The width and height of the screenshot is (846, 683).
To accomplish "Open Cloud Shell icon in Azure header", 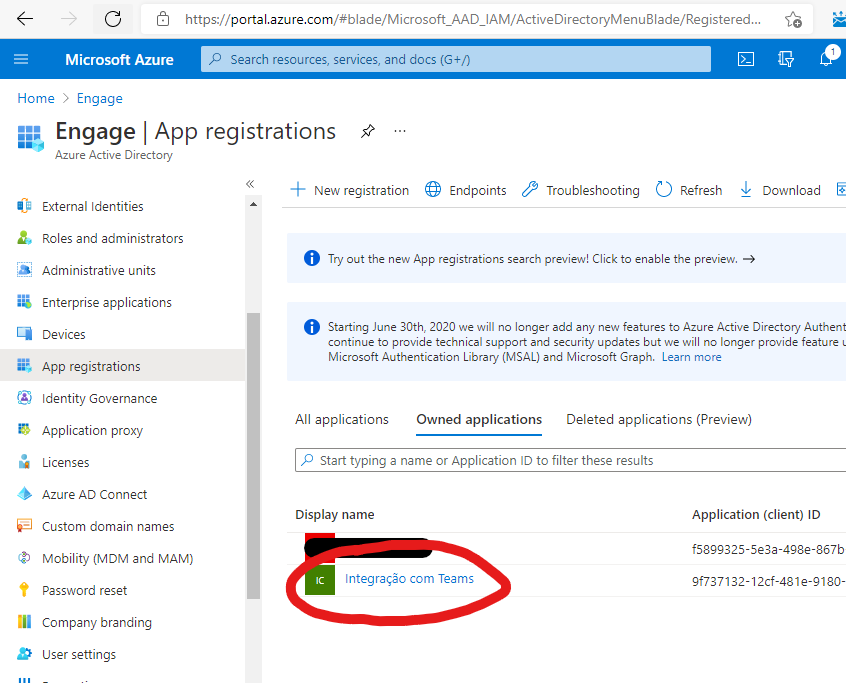I will coord(746,59).
